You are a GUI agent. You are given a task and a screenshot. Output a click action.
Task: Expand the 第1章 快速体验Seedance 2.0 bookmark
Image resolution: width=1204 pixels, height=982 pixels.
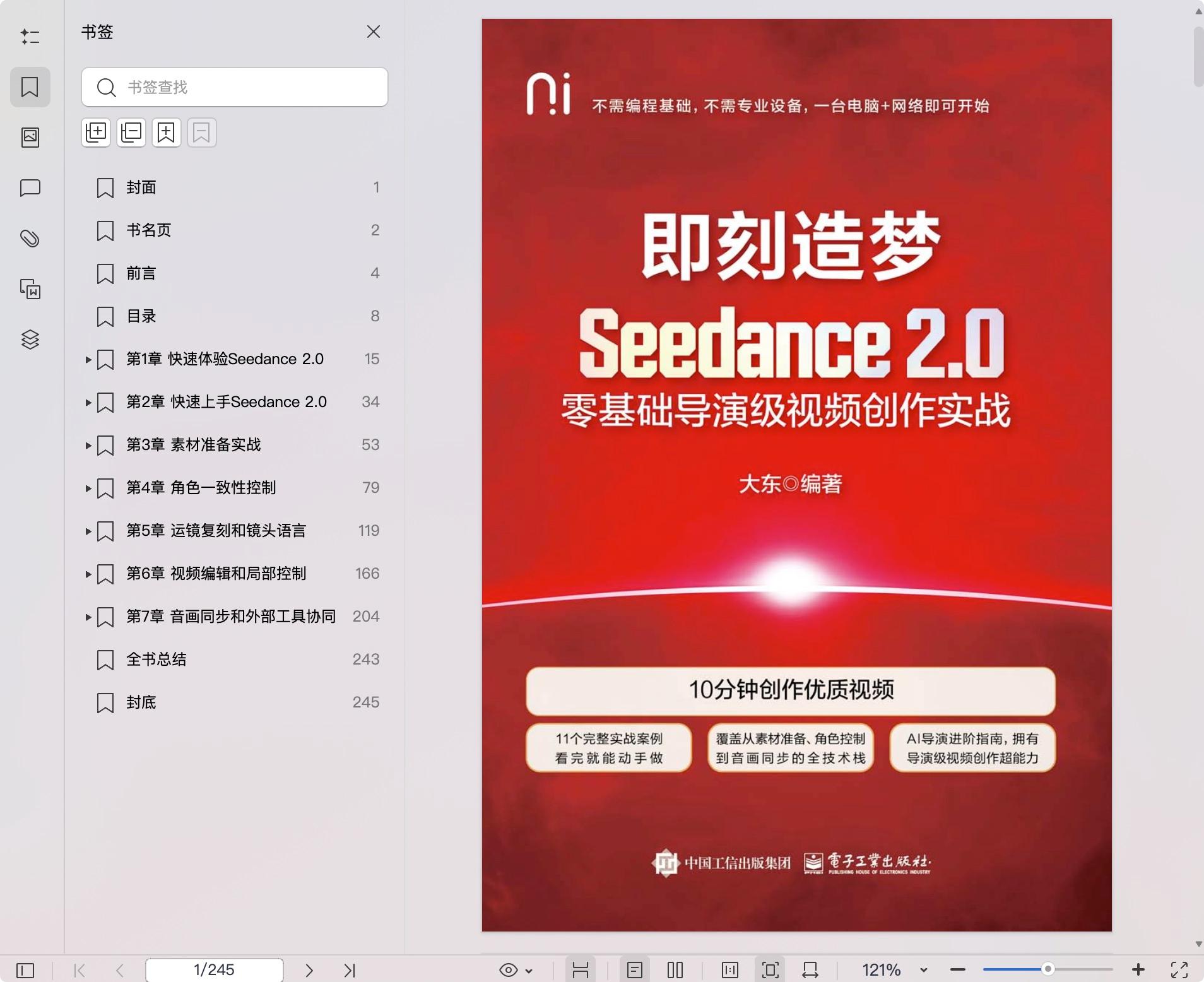tap(88, 360)
